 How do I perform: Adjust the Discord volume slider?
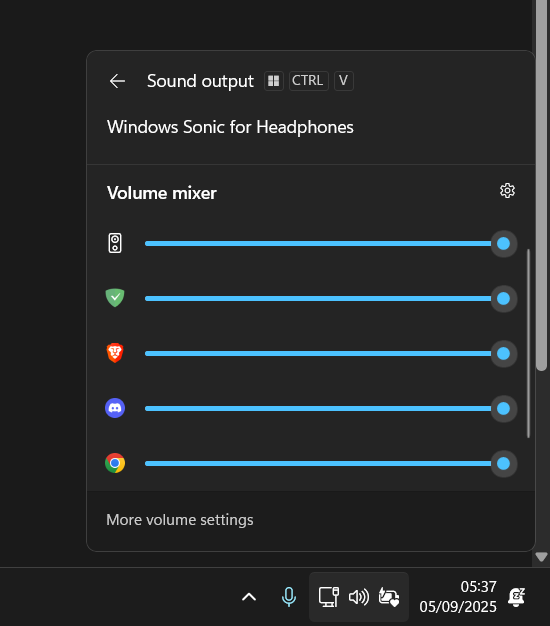(331, 408)
